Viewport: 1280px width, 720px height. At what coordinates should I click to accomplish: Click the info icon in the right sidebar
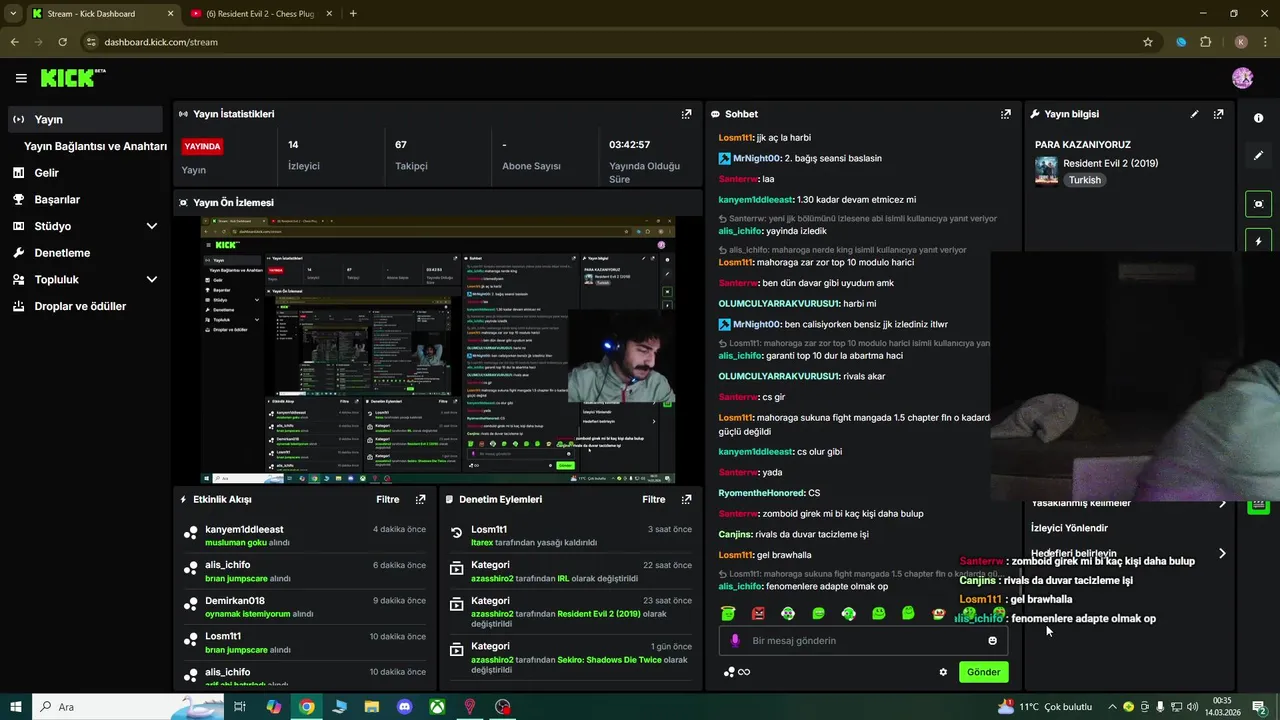[x=1258, y=118]
